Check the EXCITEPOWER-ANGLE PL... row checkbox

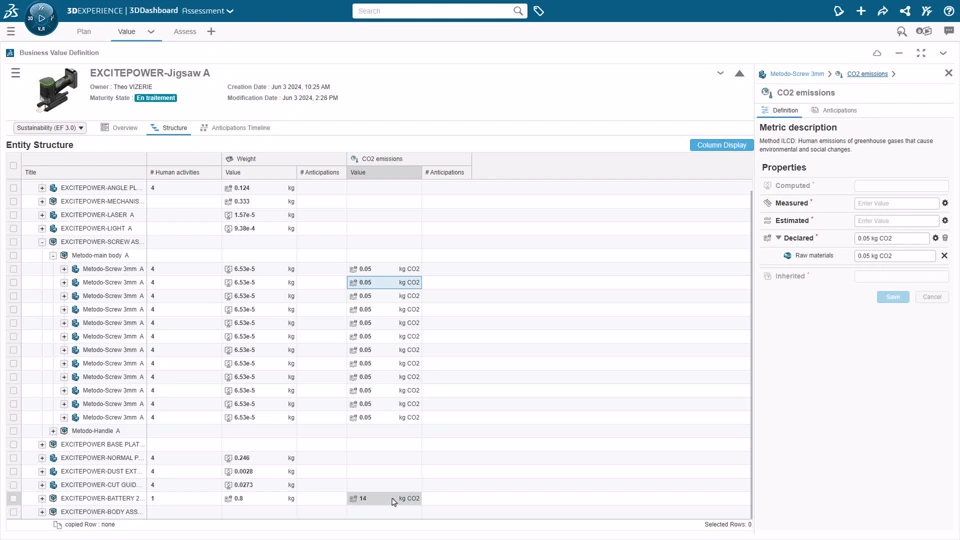coord(13,188)
